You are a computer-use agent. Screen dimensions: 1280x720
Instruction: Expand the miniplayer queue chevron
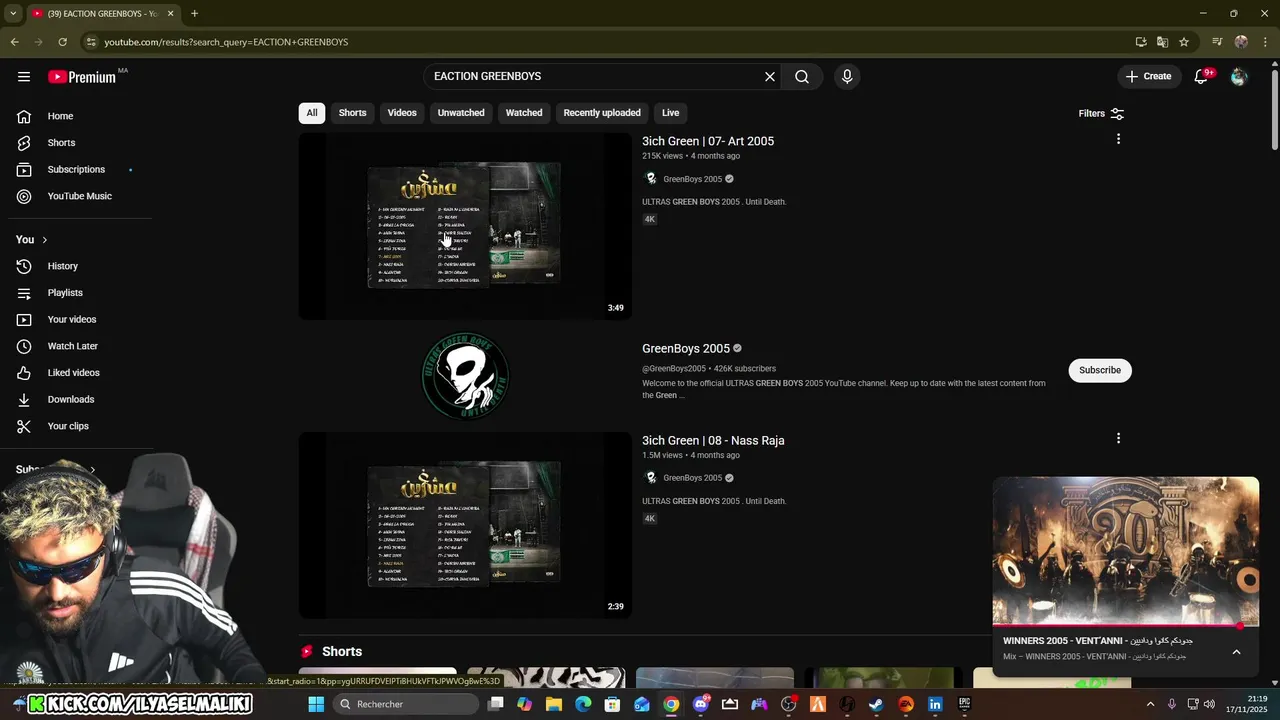1236,652
